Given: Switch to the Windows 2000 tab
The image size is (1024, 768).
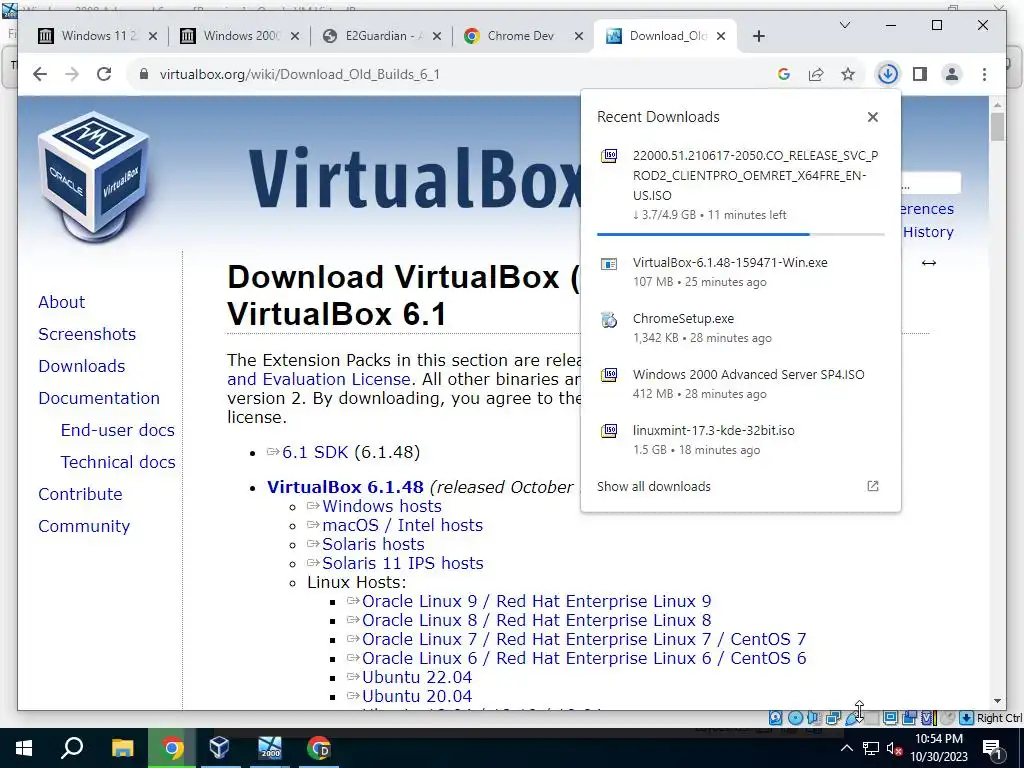Looking at the screenshot, I should click(x=242, y=36).
